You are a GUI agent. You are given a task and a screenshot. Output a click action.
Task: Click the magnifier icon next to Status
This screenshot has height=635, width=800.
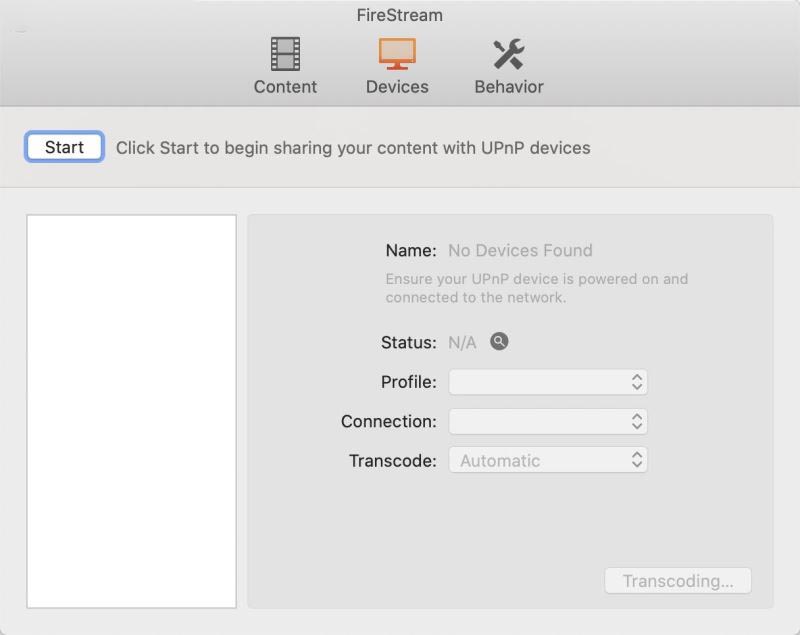(499, 341)
